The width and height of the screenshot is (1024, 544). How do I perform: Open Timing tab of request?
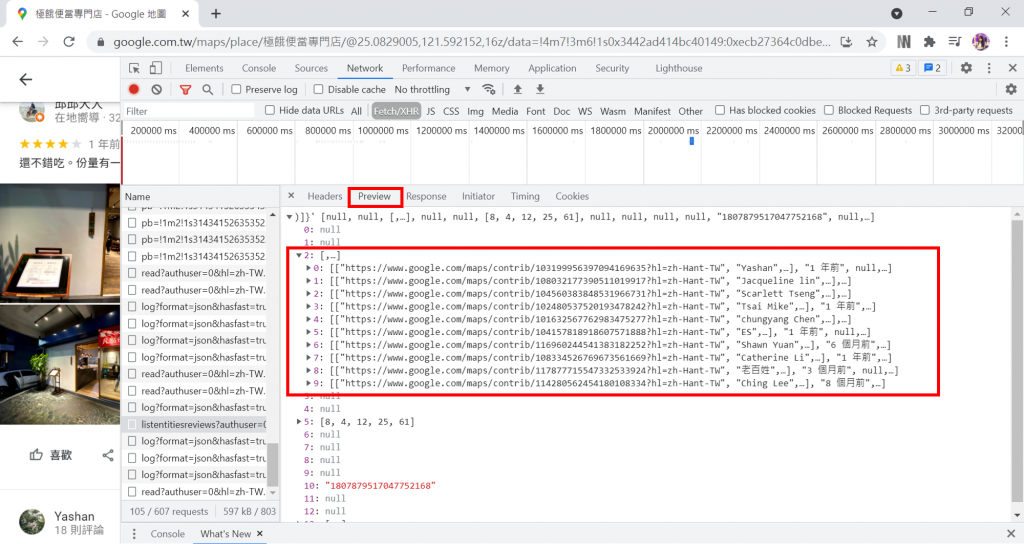tap(525, 196)
